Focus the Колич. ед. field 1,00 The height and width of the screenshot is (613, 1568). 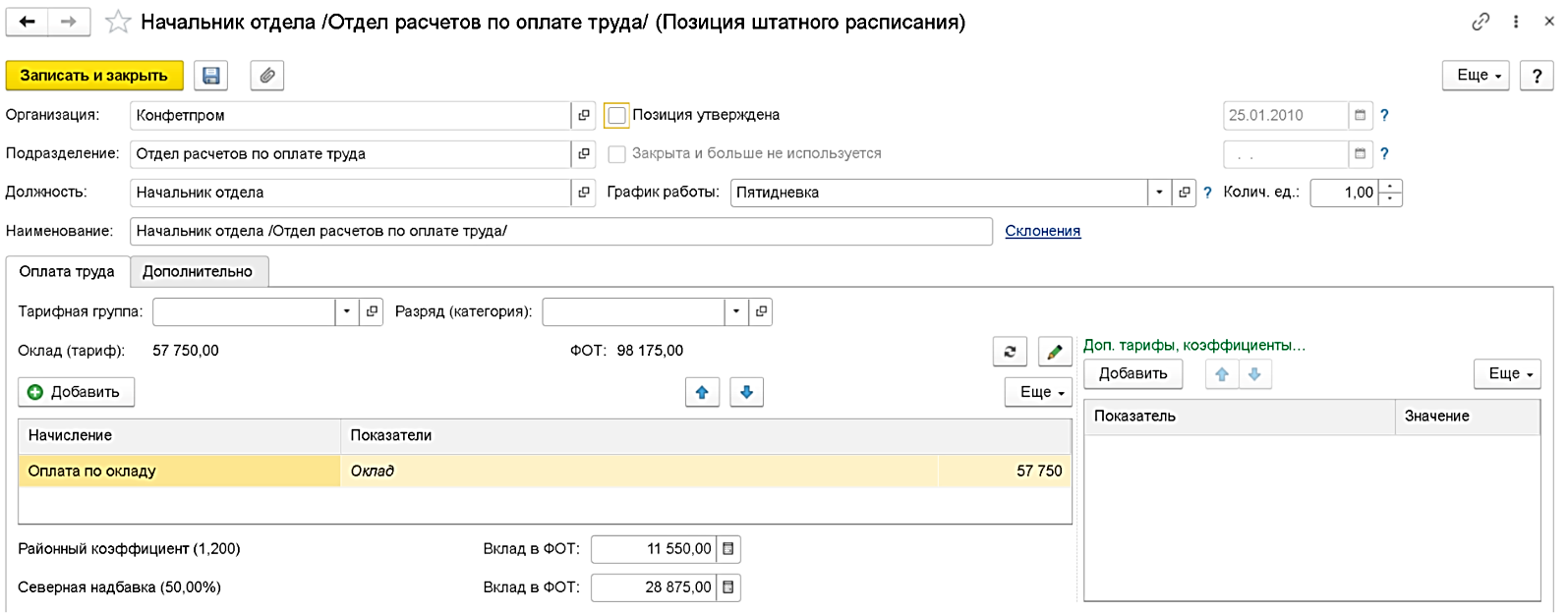(1345, 193)
